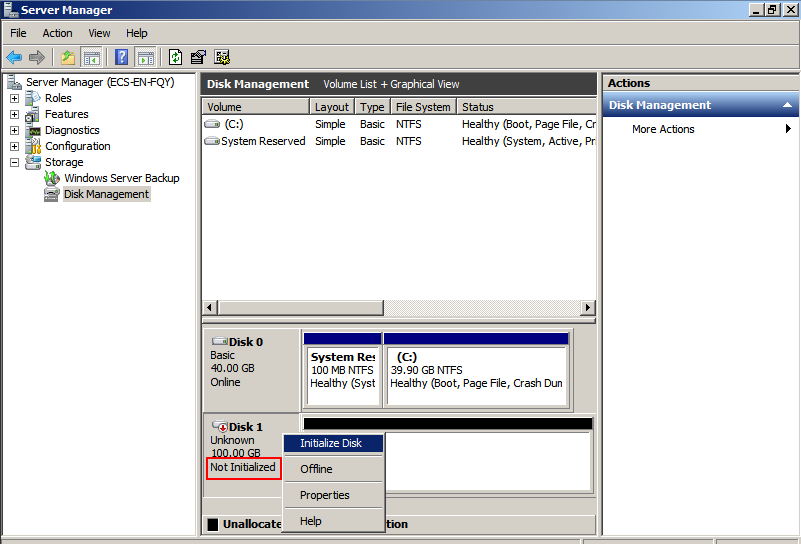Collapse the Disk Management actions section
The height and width of the screenshot is (544, 801).
pos(787,105)
